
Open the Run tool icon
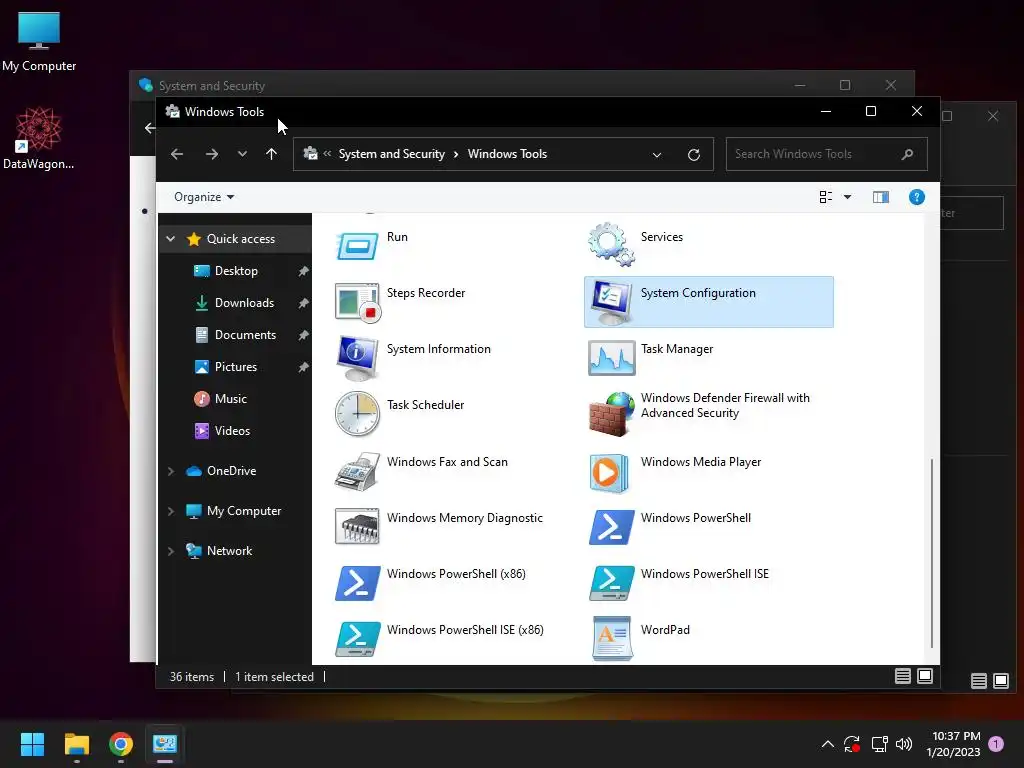(x=357, y=247)
